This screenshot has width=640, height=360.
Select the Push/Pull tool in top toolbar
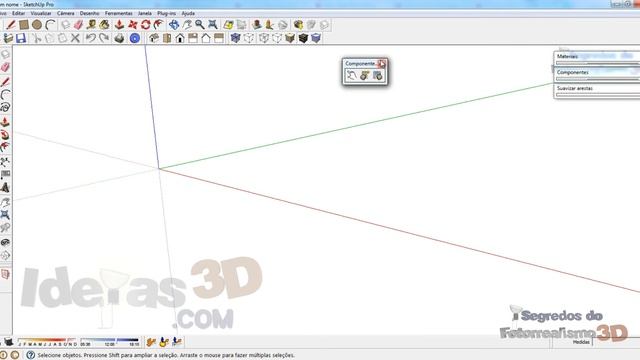click(x=119, y=25)
